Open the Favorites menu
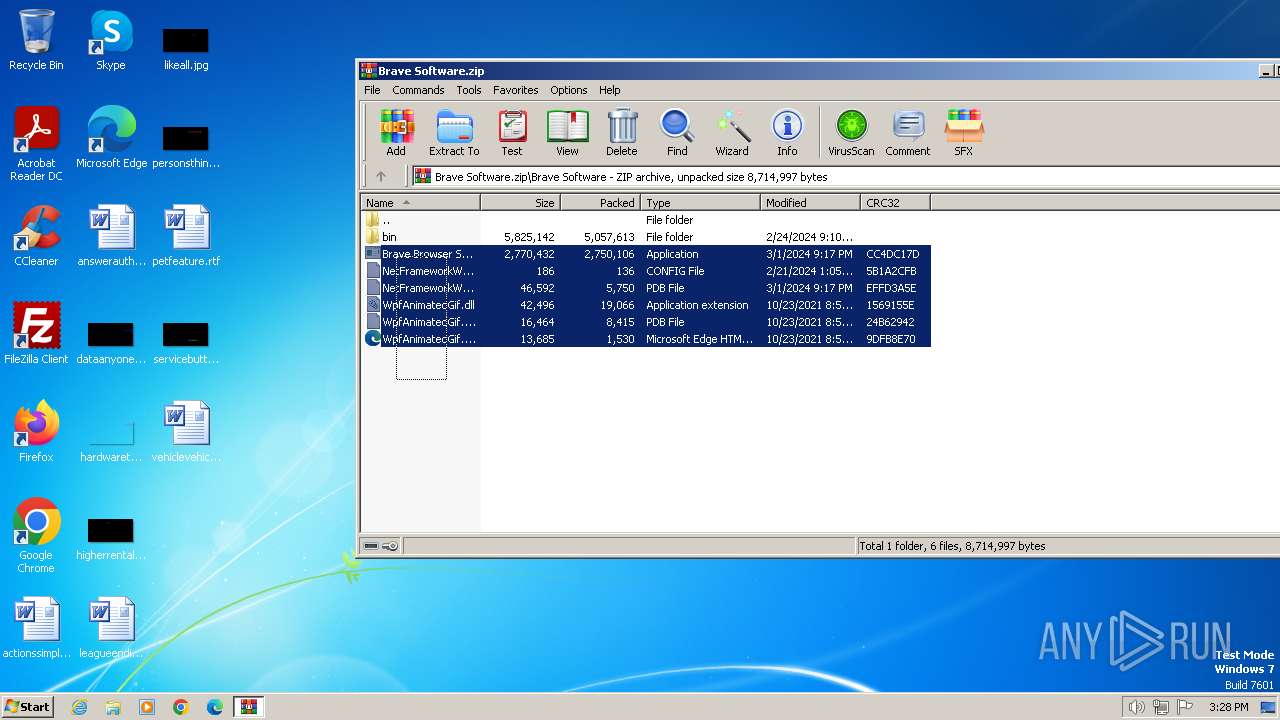1280x720 pixels. point(515,90)
